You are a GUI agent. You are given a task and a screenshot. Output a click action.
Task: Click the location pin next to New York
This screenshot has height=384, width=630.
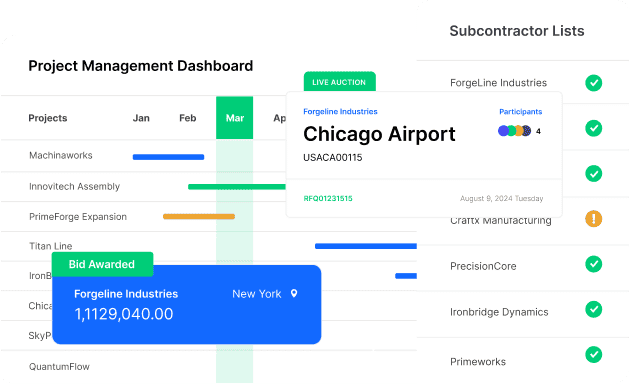[294, 294]
